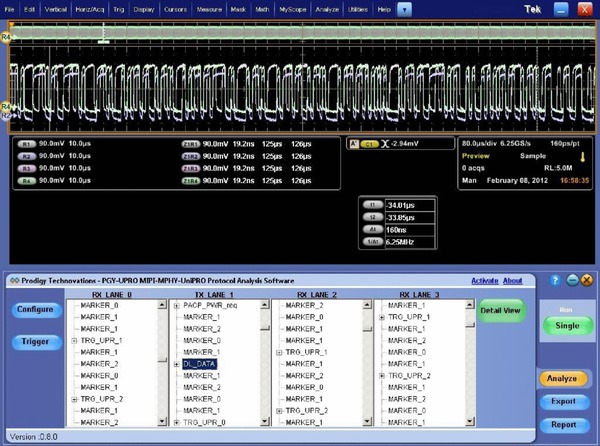600x446 pixels.
Task: Click TX LANE 1 scrollbar up arrow
Action: click(x=265, y=304)
